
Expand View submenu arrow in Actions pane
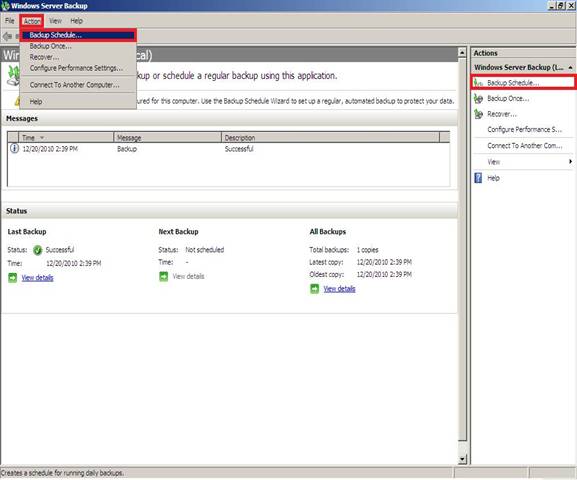[x=570, y=162]
